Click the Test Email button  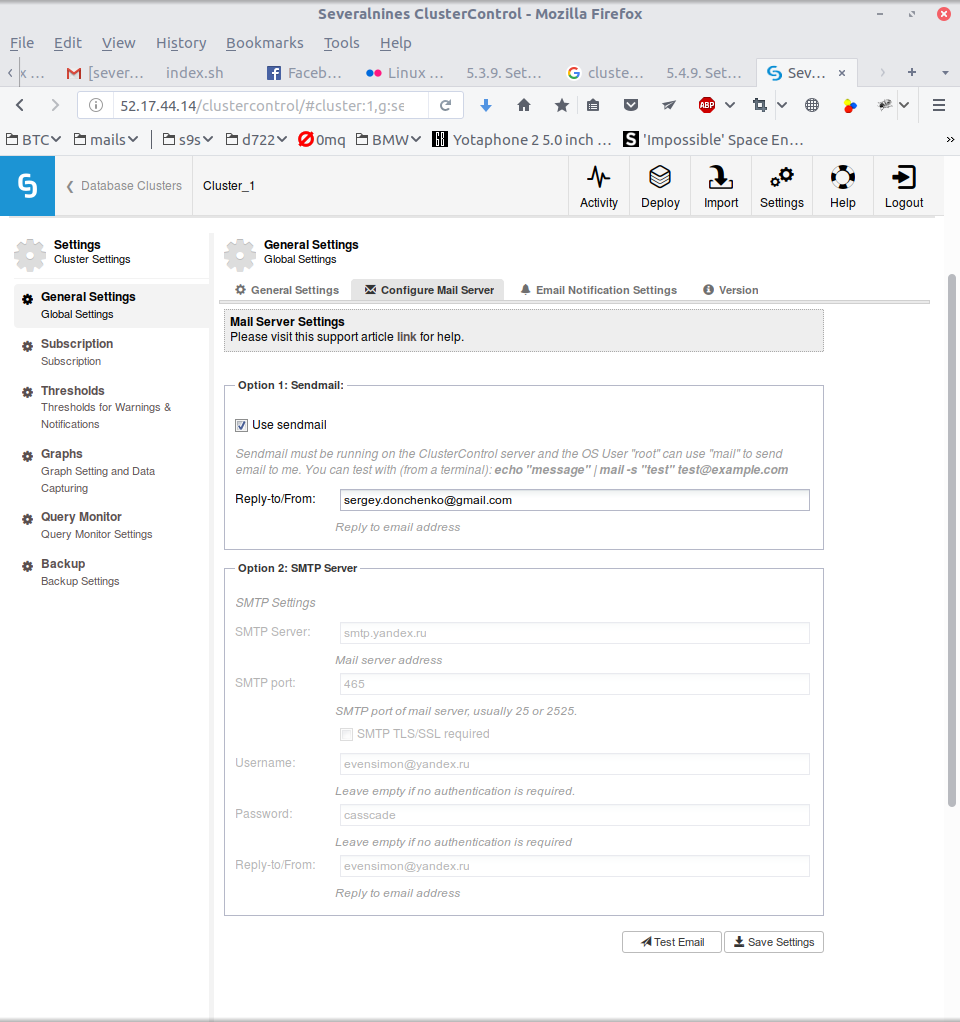[x=671, y=942]
